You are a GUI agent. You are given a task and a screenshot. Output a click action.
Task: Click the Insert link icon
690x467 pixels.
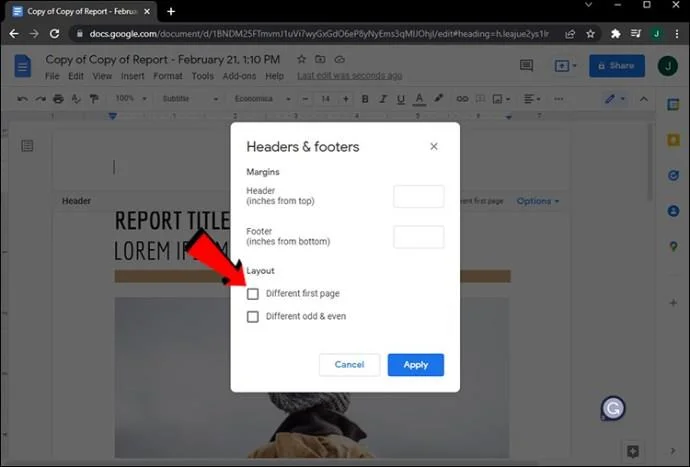462,99
